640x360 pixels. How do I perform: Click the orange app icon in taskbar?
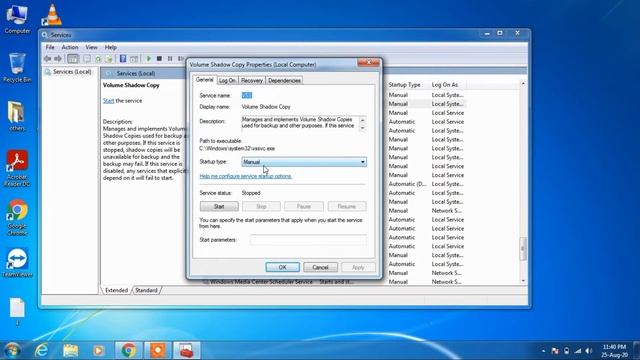click(158, 350)
